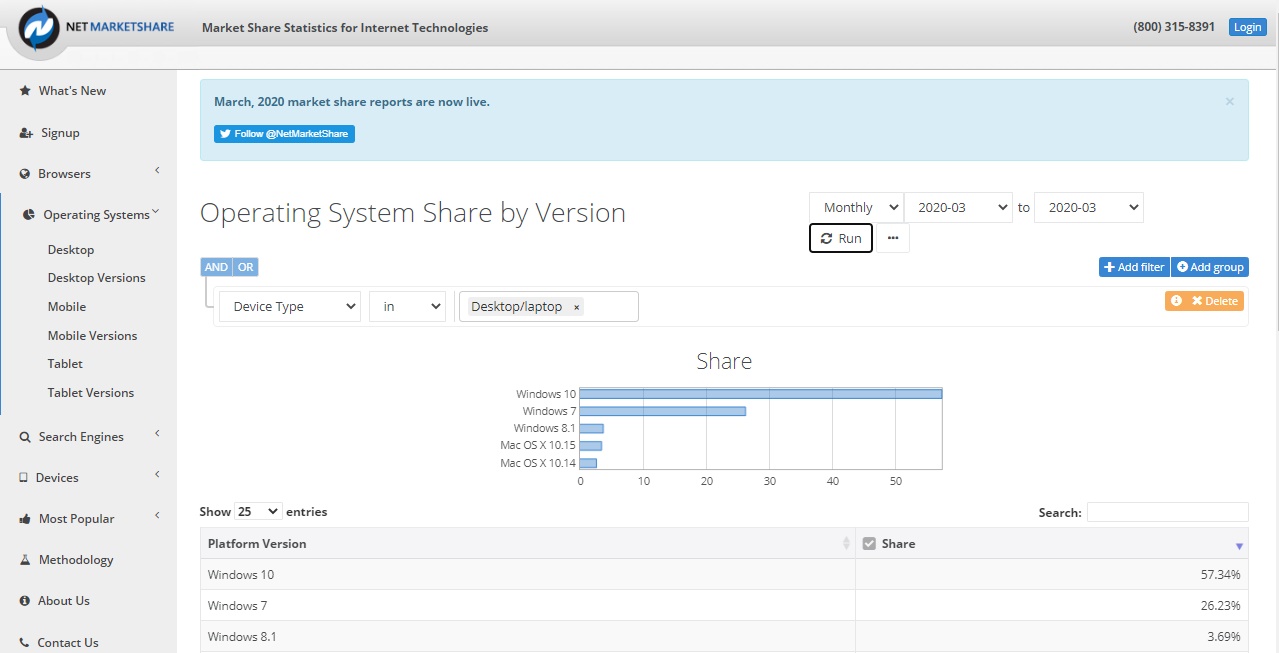Open Tablet Versions in sidebar
This screenshot has height=653, width=1279.
point(91,393)
